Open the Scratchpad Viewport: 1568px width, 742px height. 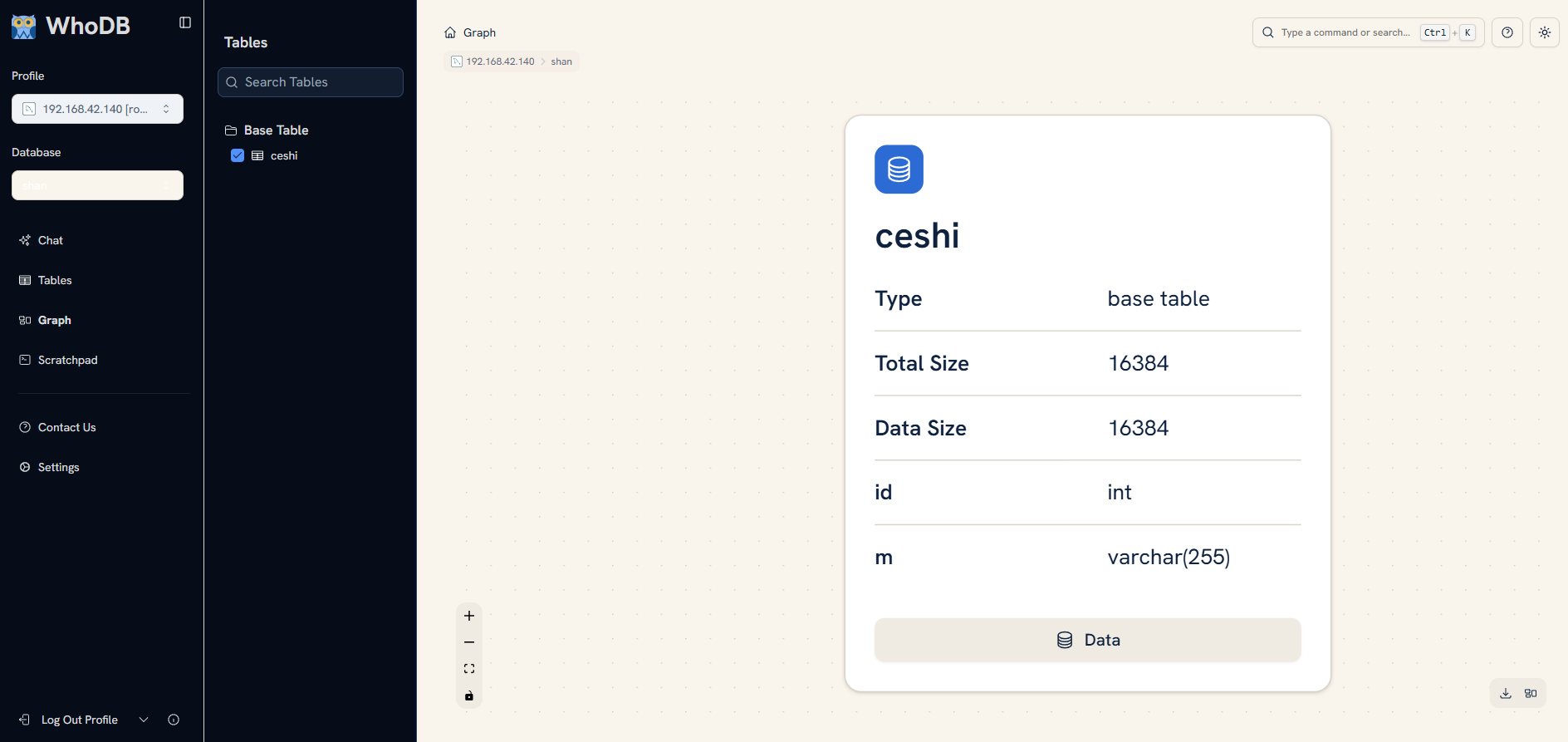click(x=67, y=360)
